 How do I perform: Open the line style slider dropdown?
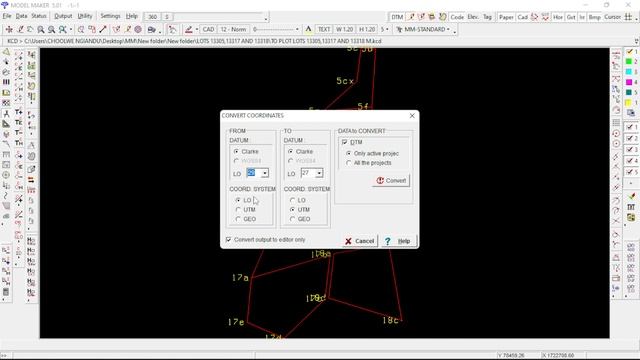coord(297,29)
